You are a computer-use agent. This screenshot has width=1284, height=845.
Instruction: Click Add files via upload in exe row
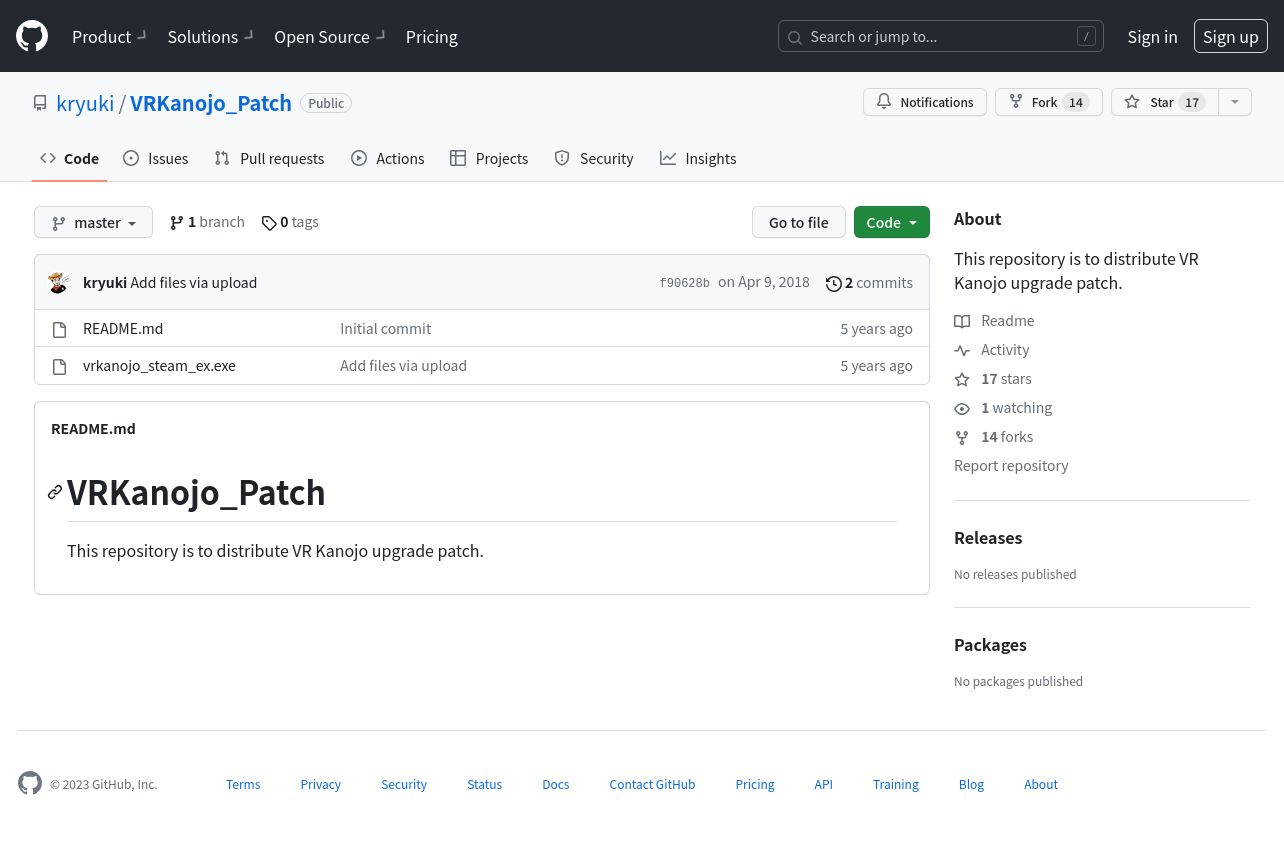(403, 365)
